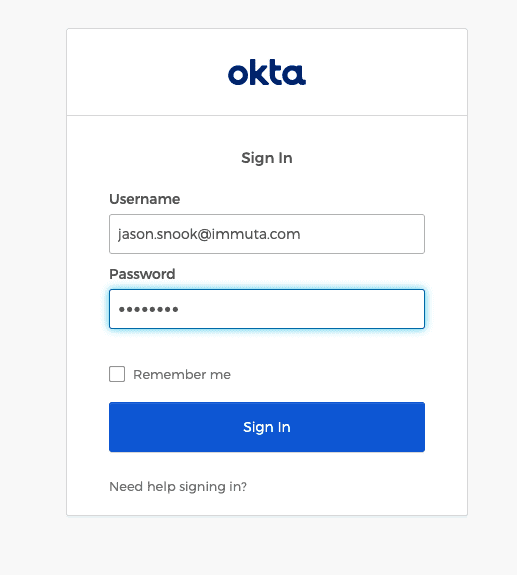
Task: Click the Okta logo
Action: 267,72
